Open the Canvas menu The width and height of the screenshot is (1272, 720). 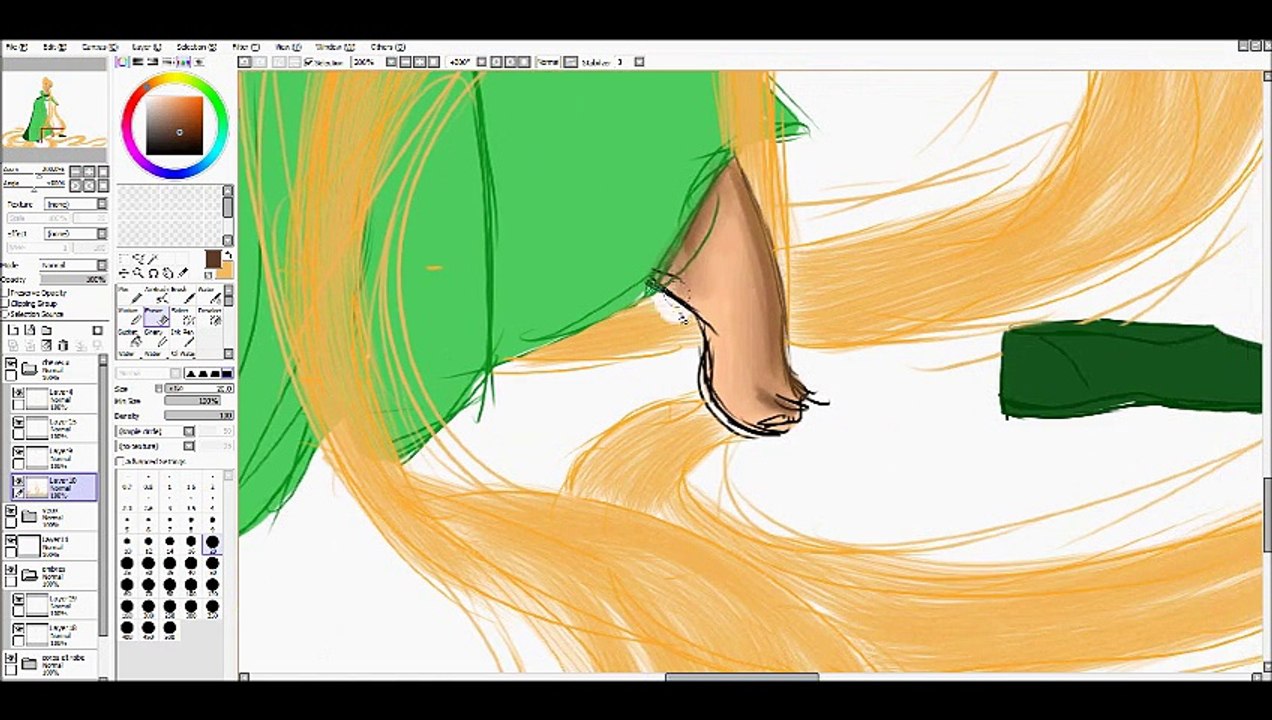(100, 47)
